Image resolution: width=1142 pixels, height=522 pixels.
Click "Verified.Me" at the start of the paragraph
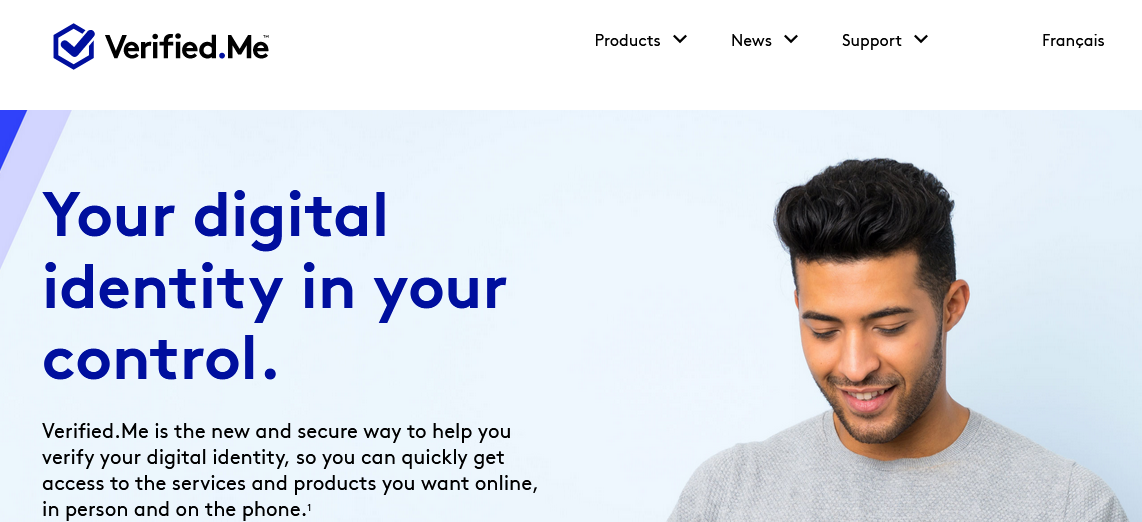95,431
